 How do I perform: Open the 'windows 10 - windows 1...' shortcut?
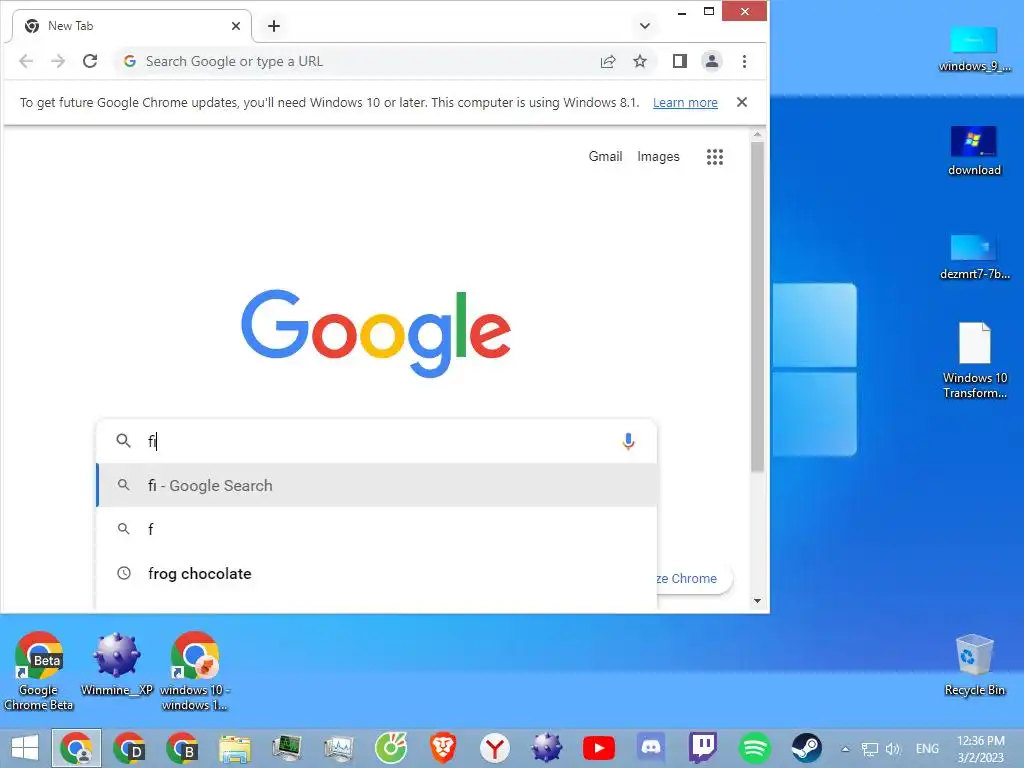pyautogui.click(x=195, y=671)
